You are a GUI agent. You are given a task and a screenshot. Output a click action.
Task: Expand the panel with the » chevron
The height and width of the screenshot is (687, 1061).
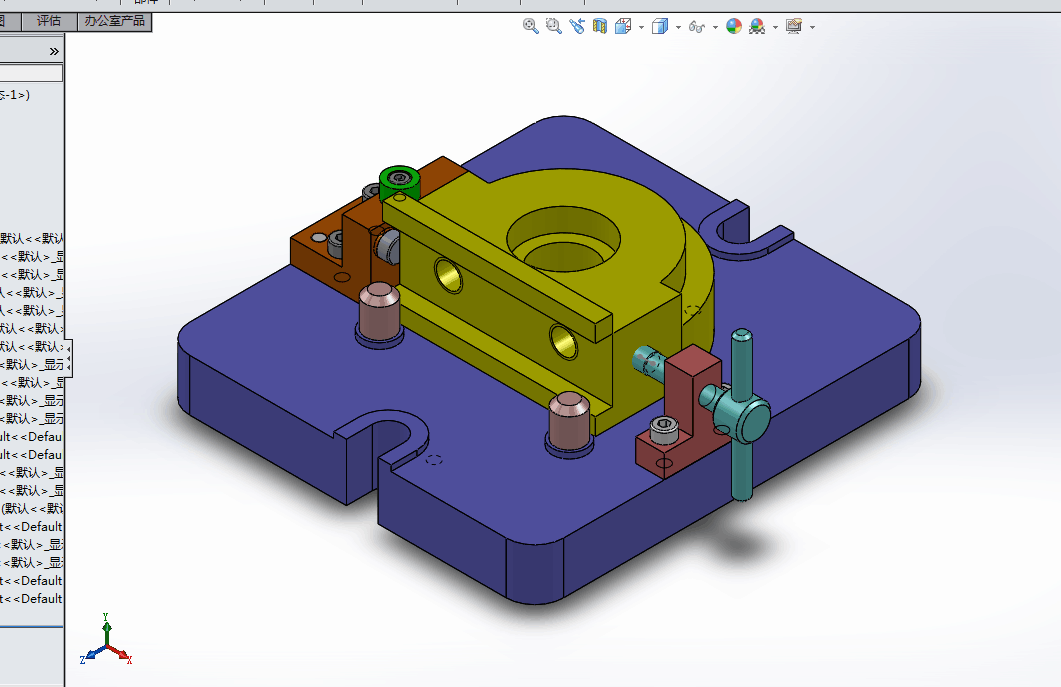[x=54, y=51]
